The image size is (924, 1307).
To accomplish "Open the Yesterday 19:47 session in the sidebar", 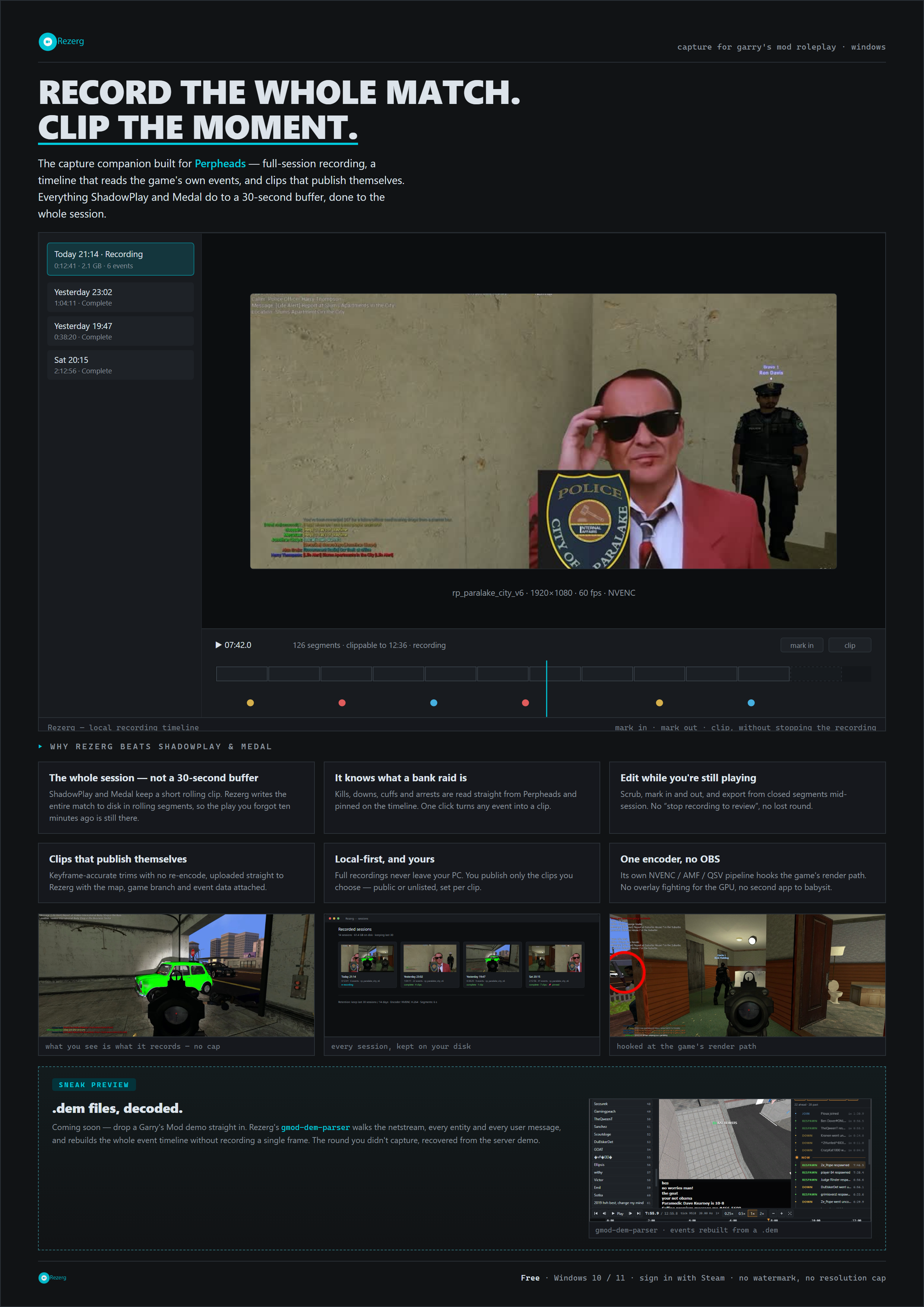I will (x=120, y=331).
